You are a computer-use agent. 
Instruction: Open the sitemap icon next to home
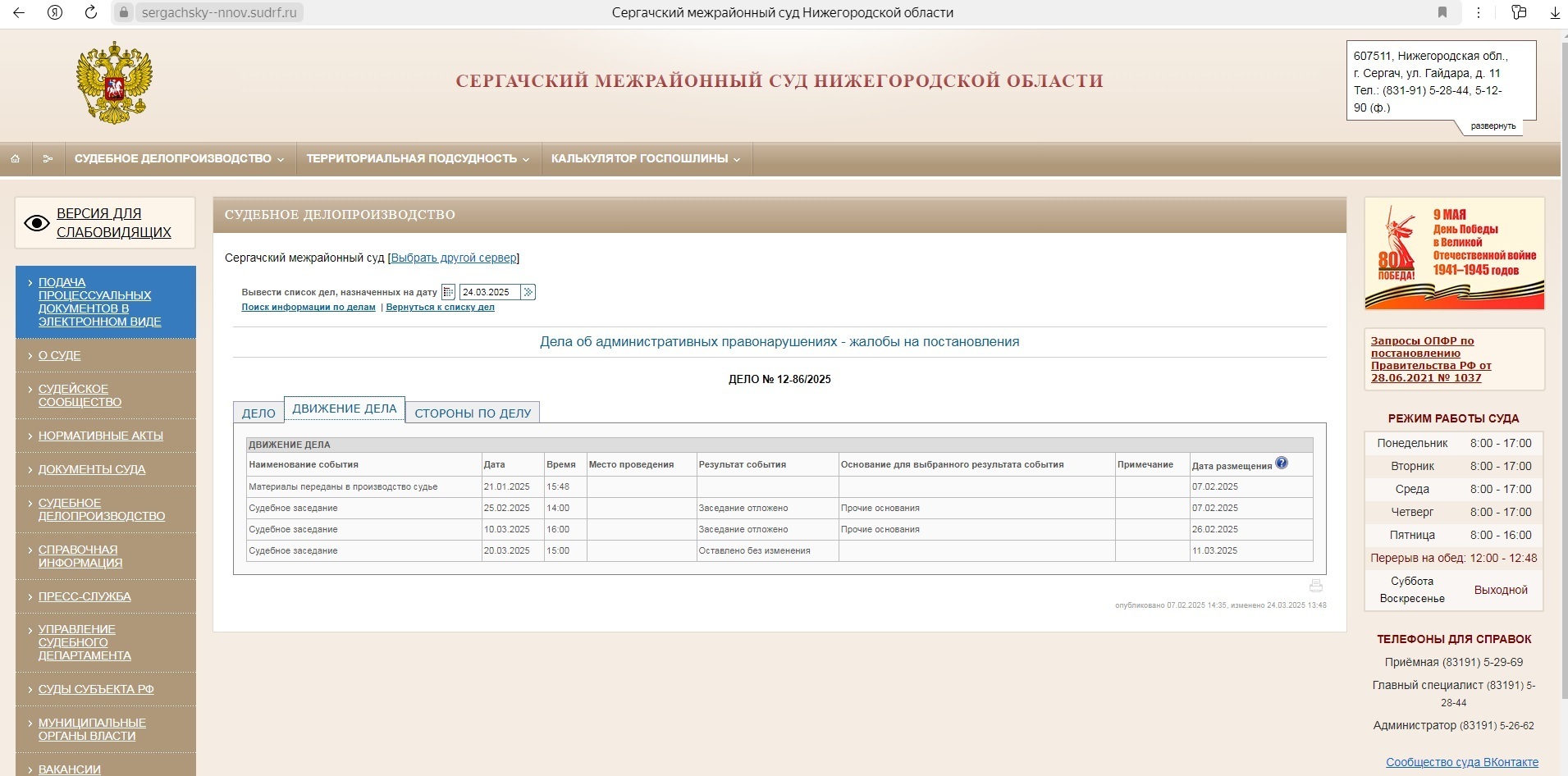[48, 158]
